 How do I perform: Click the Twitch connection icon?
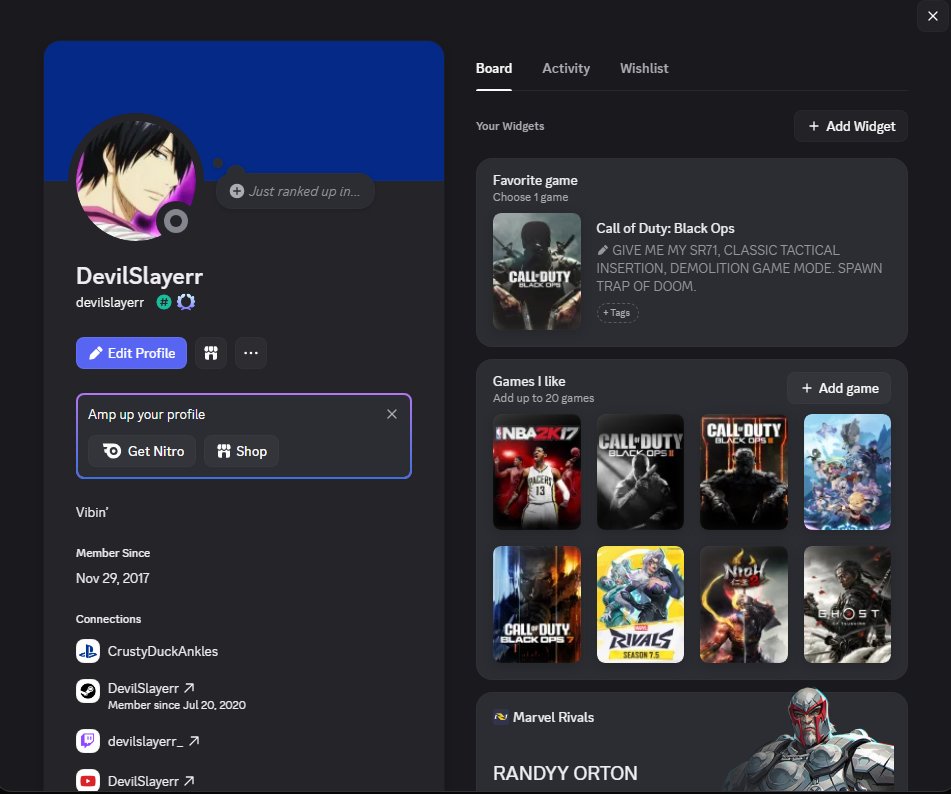[x=88, y=741]
